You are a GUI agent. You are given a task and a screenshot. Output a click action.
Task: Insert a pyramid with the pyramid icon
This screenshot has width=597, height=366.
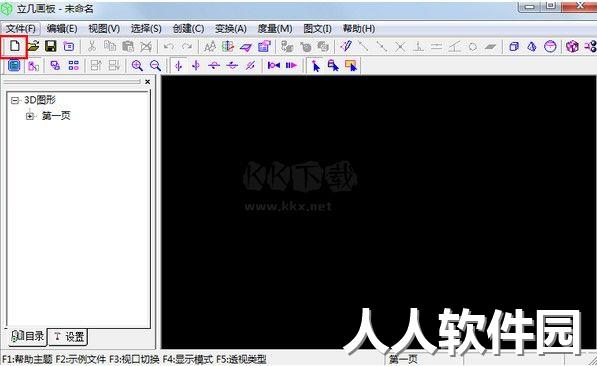(x=532, y=47)
